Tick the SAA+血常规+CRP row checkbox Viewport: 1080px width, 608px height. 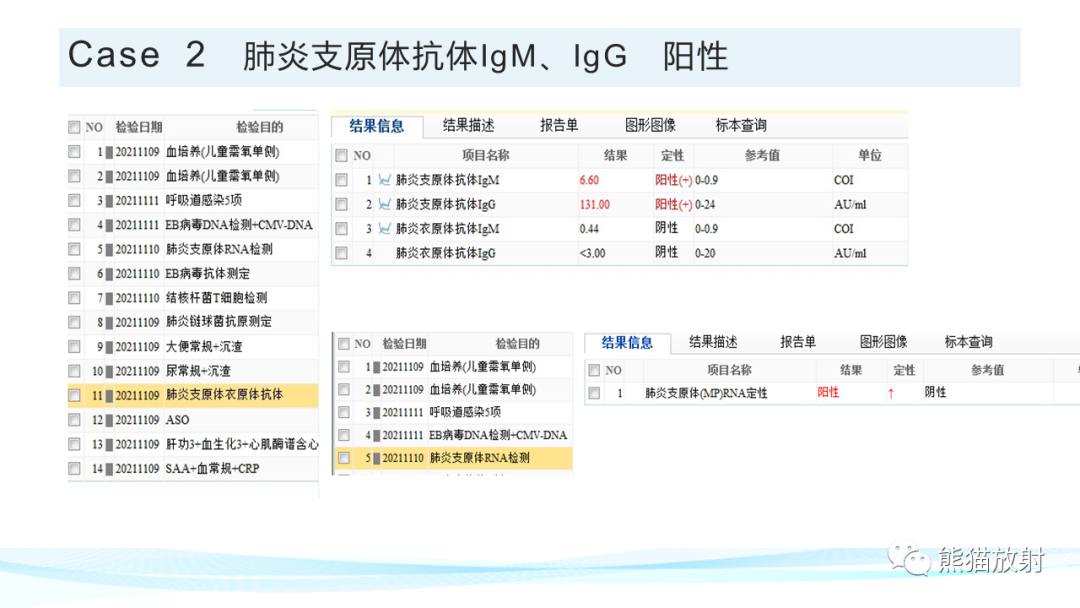74,468
